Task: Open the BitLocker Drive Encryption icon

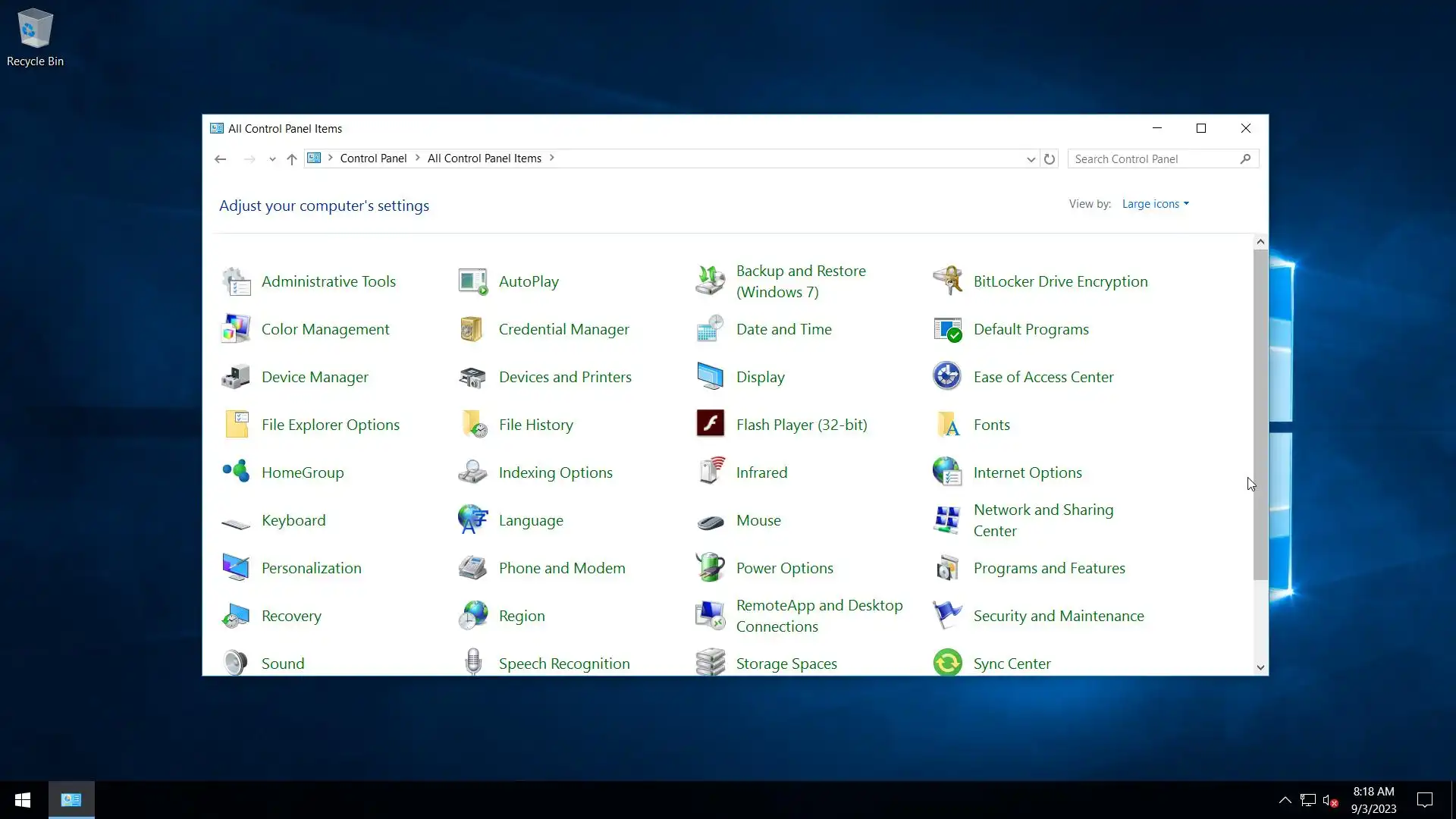Action: point(947,281)
